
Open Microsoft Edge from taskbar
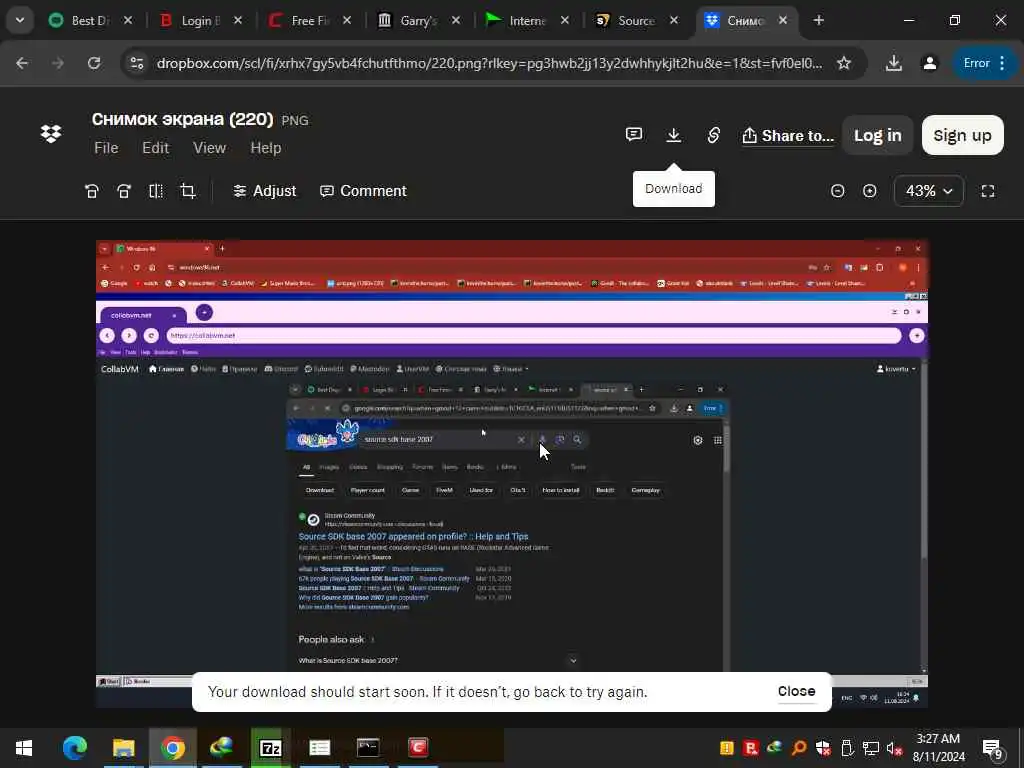click(x=74, y=747)
